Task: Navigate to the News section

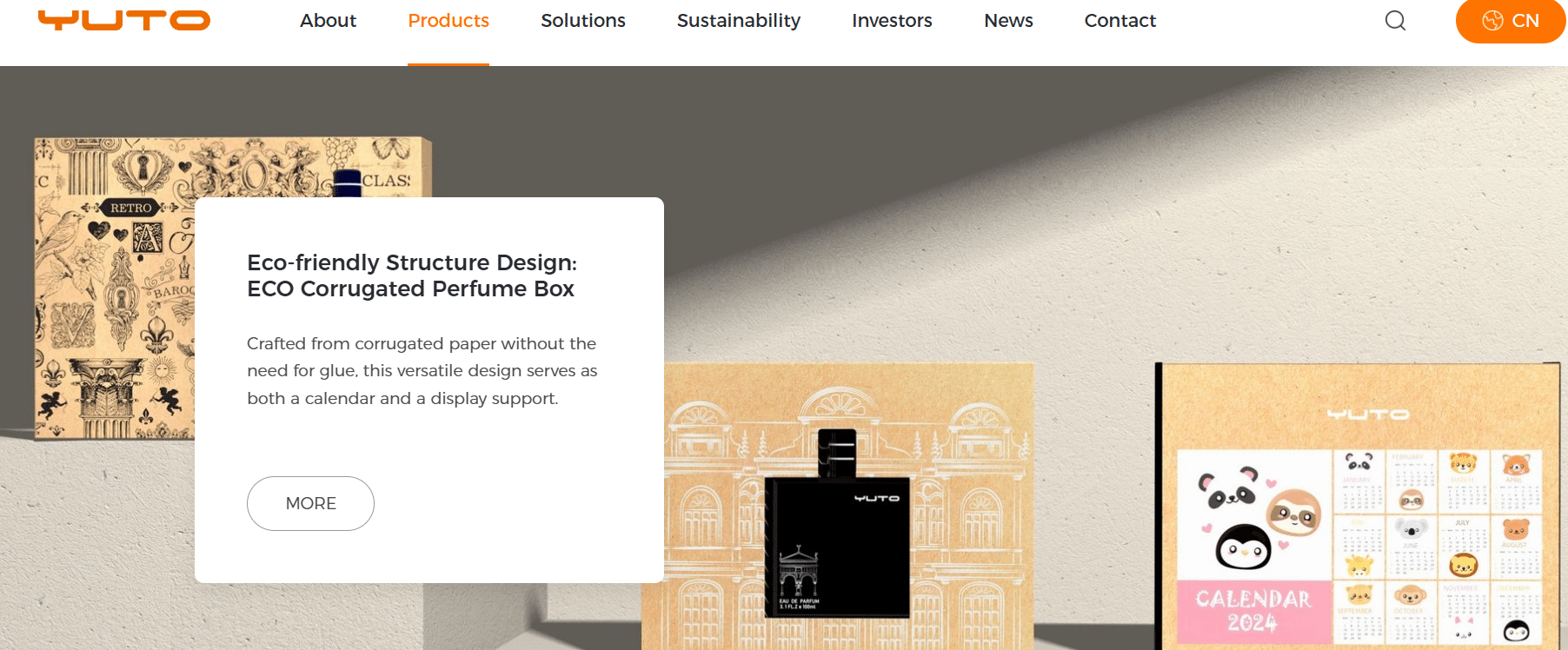Action: click(1008, 20)
